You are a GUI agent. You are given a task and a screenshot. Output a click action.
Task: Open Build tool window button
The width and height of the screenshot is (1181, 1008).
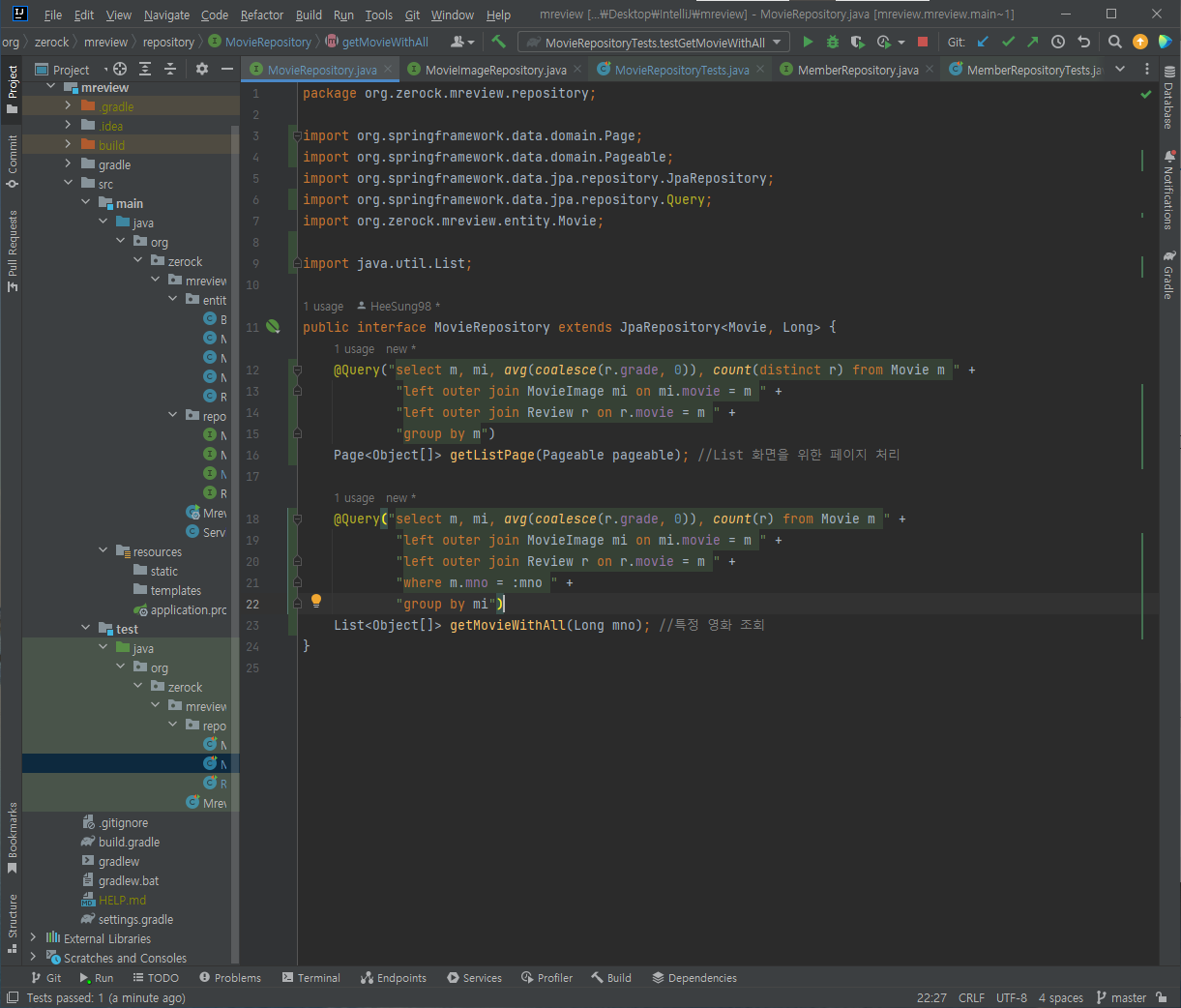611,978
